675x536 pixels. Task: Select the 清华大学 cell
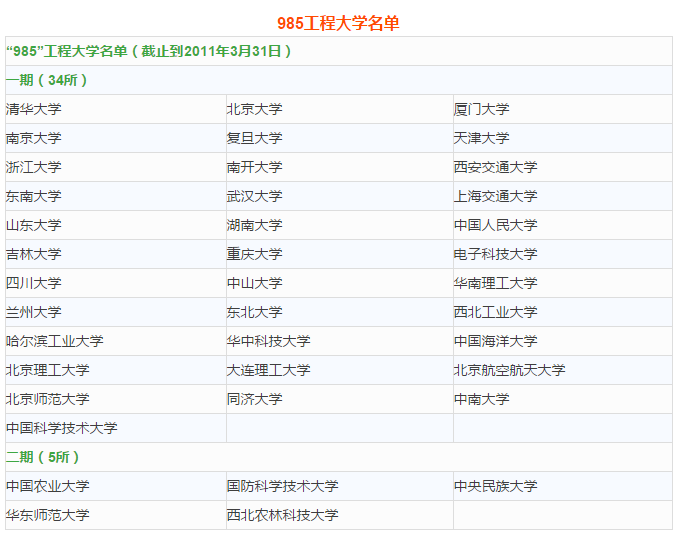pyautogui.click(x=116, y=109)
